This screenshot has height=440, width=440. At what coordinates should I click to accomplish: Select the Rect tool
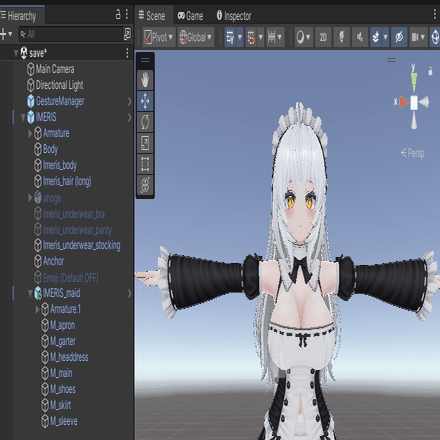tap(145, 164)
